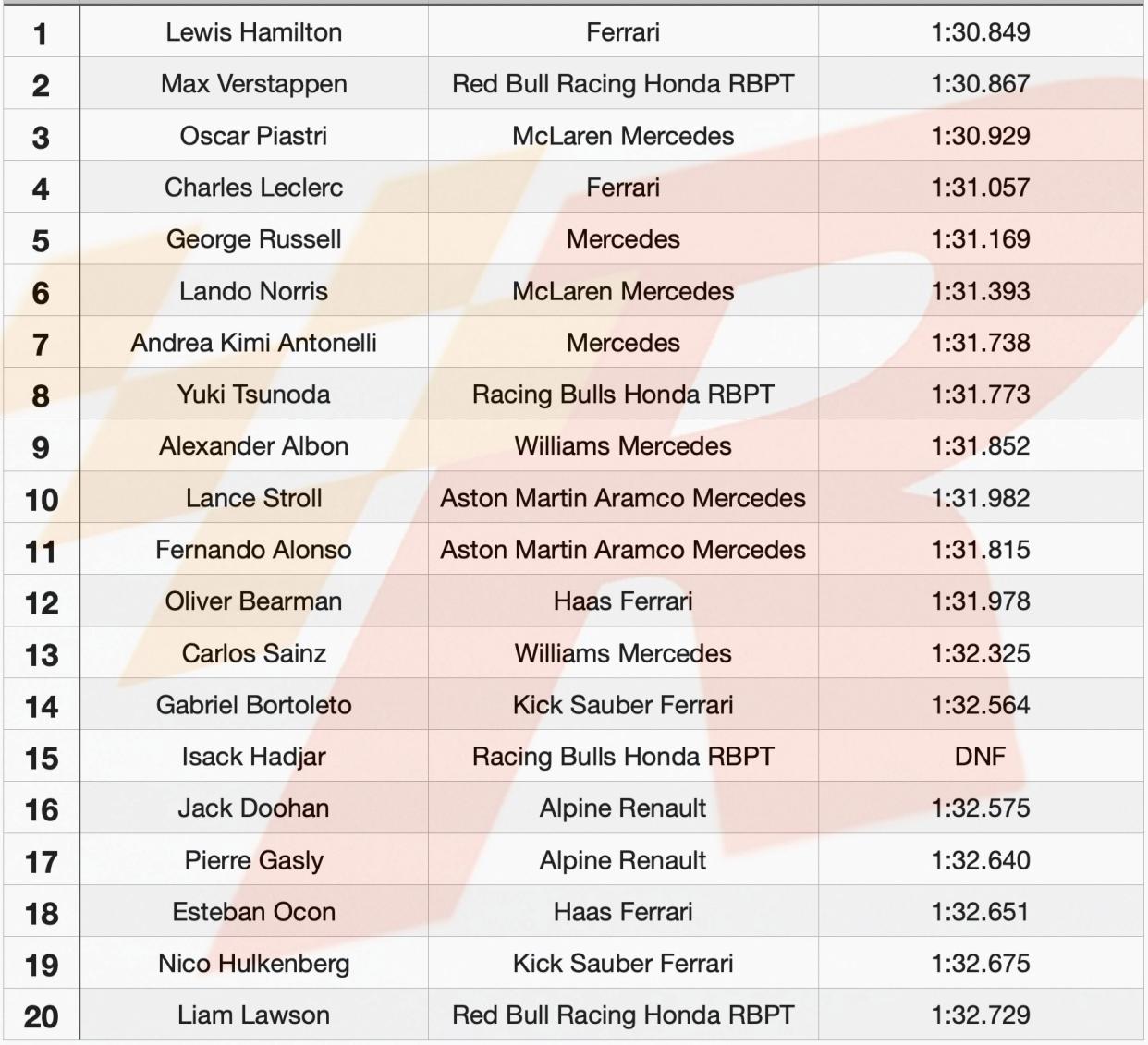Click the Alexander Albon cell
The image size is (1148, 1045).
coord(253,446)
